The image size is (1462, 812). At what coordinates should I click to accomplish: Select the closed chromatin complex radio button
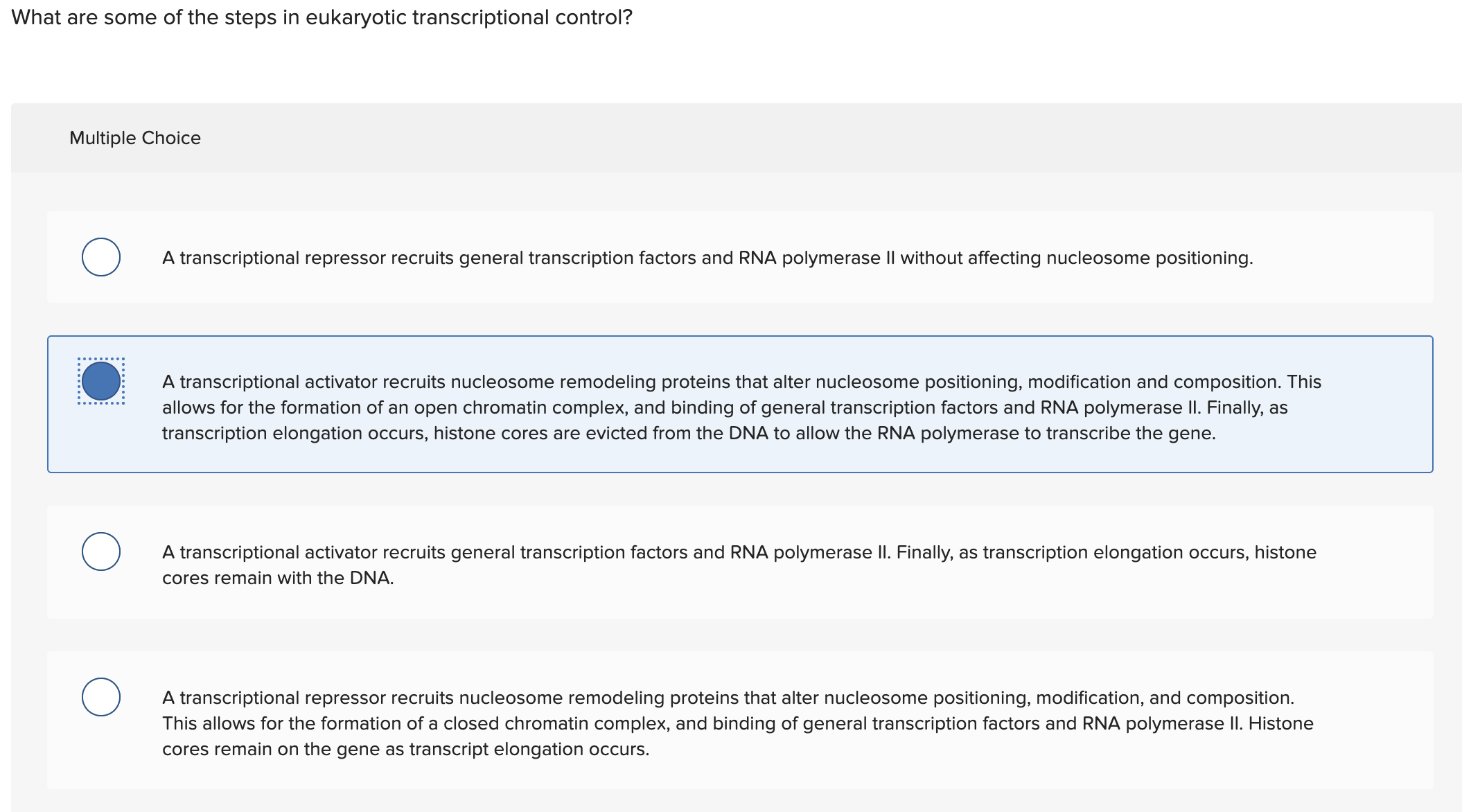(101, 697)
